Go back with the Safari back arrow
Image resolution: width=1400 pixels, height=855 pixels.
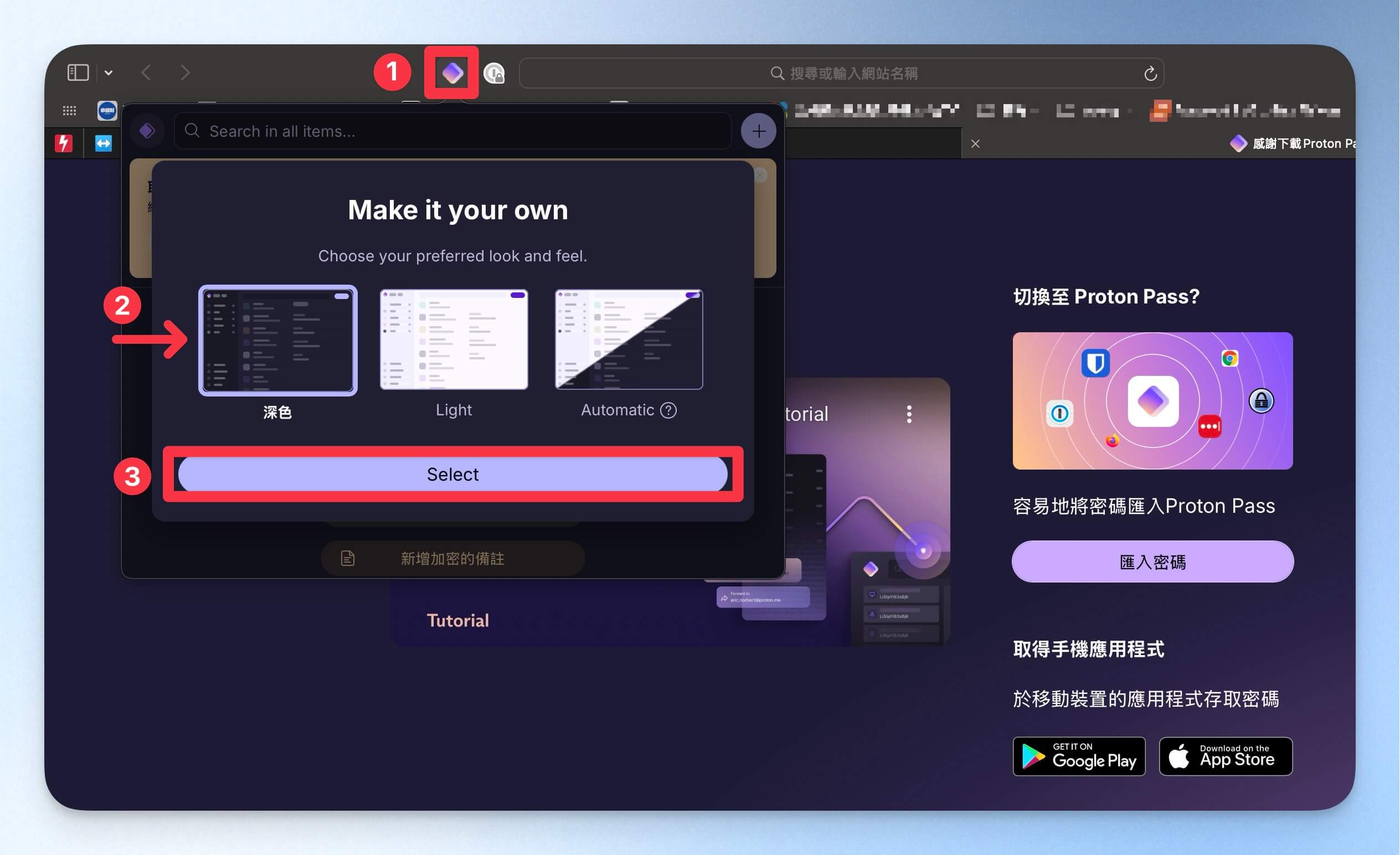[x=146, y=73]
